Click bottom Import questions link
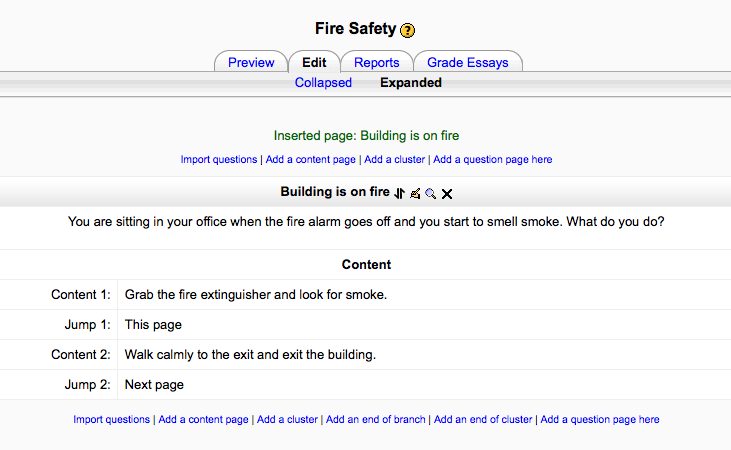Screen dimensions: 731x450 (111, 419)
